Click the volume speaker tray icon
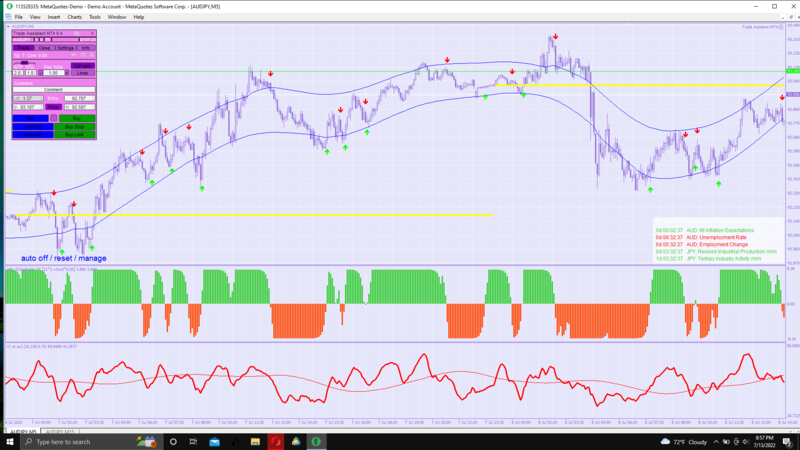Image resolution: width=800 pixels, height=450 pixels. click(745, 442)
